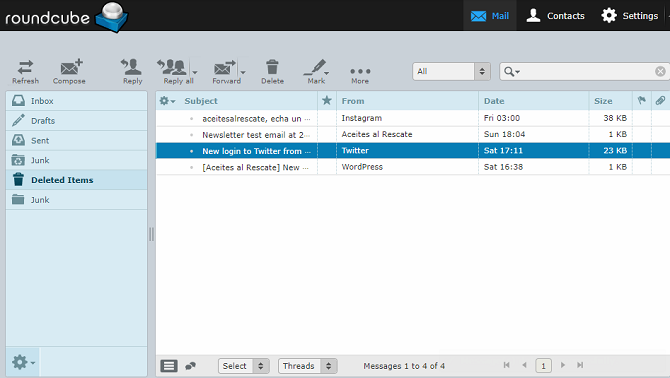Click the 38 KB size cell
Screen dimensions: 670x378
pyautogui.click(x=615, y=118)
